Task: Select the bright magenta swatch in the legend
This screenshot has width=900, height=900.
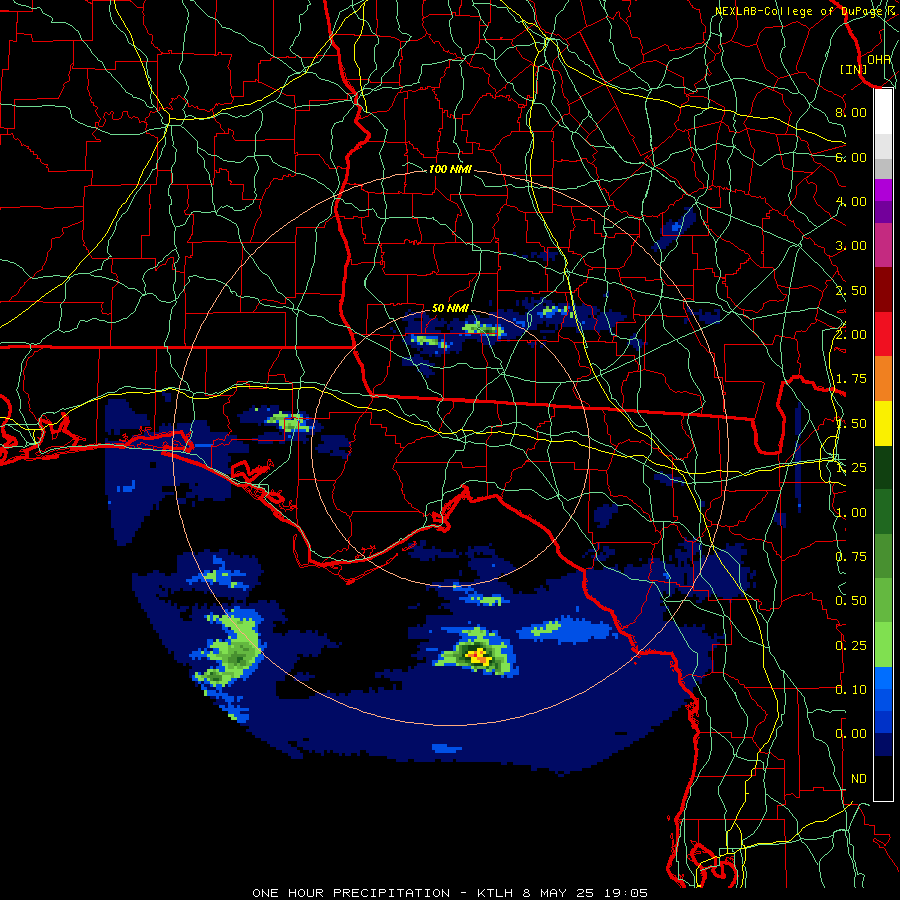Action: [883, 190]
